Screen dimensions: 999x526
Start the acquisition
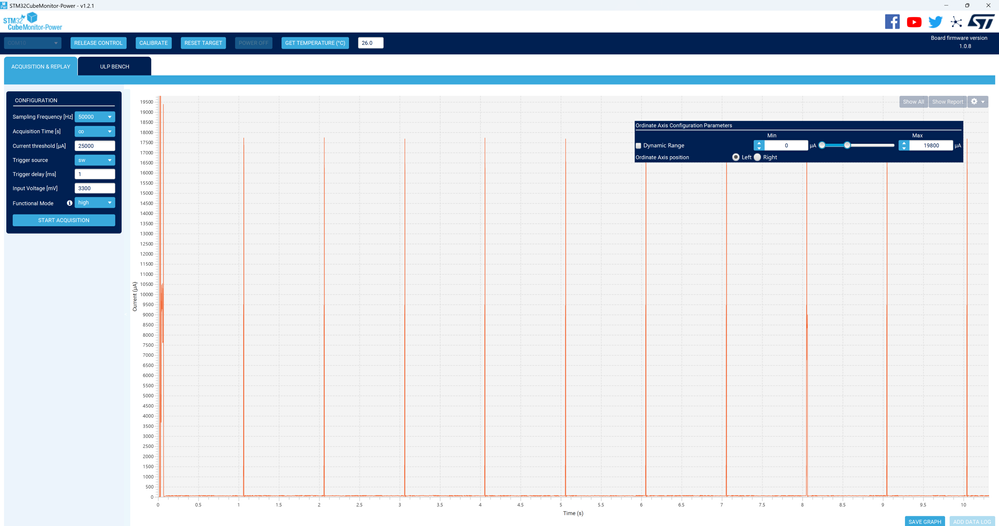point(64,220)
